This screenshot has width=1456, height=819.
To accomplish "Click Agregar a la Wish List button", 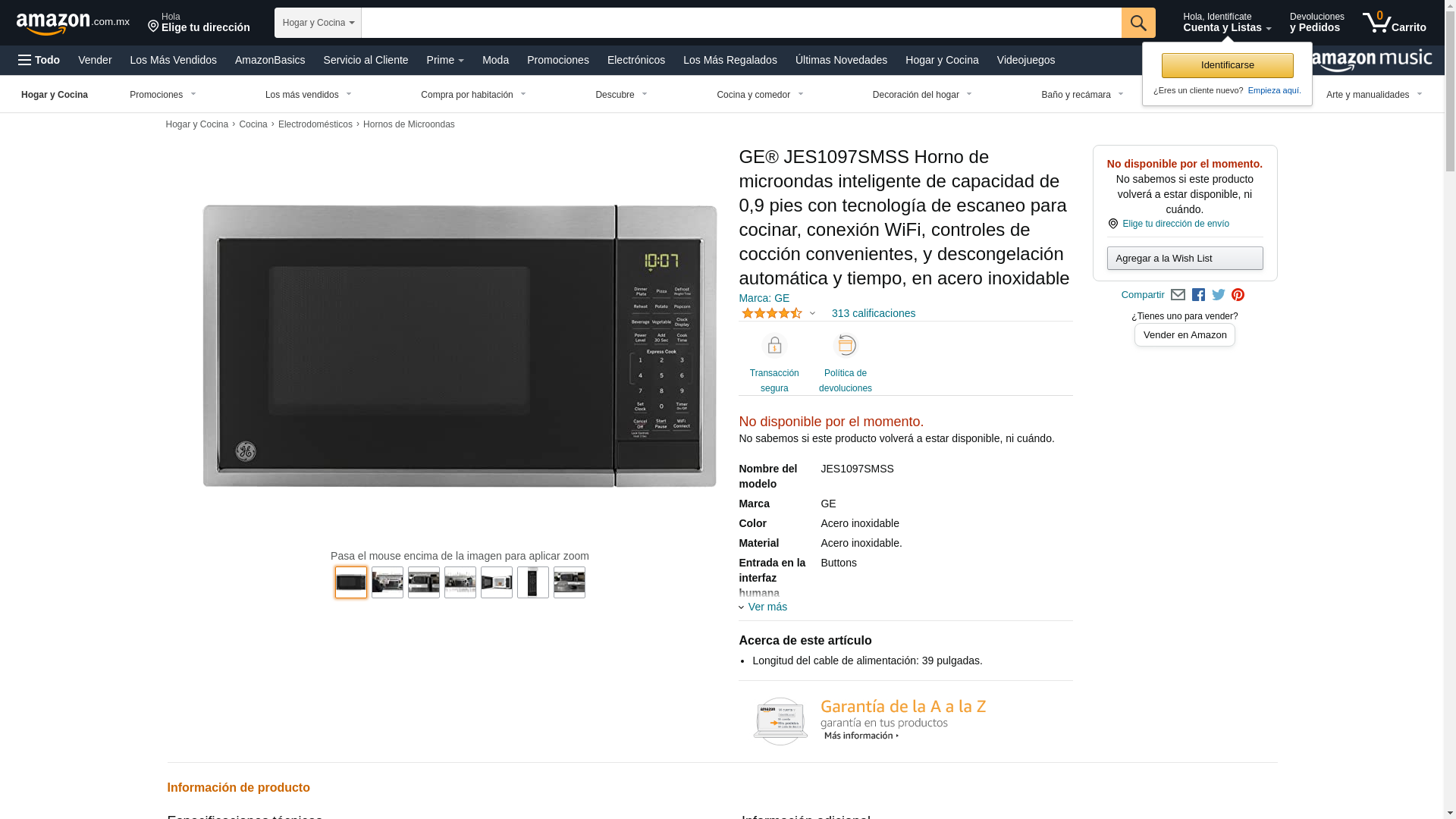I will coord(1185,259).
